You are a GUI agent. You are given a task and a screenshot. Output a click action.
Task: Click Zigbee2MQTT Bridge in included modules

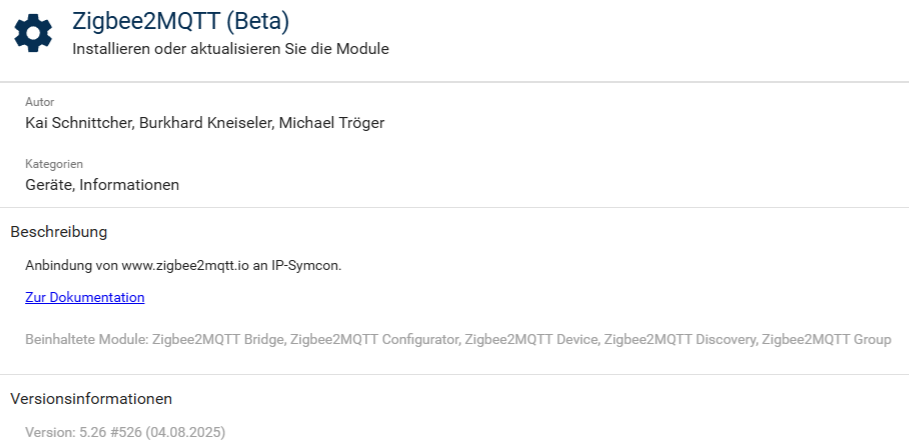(x=217, y=340)
